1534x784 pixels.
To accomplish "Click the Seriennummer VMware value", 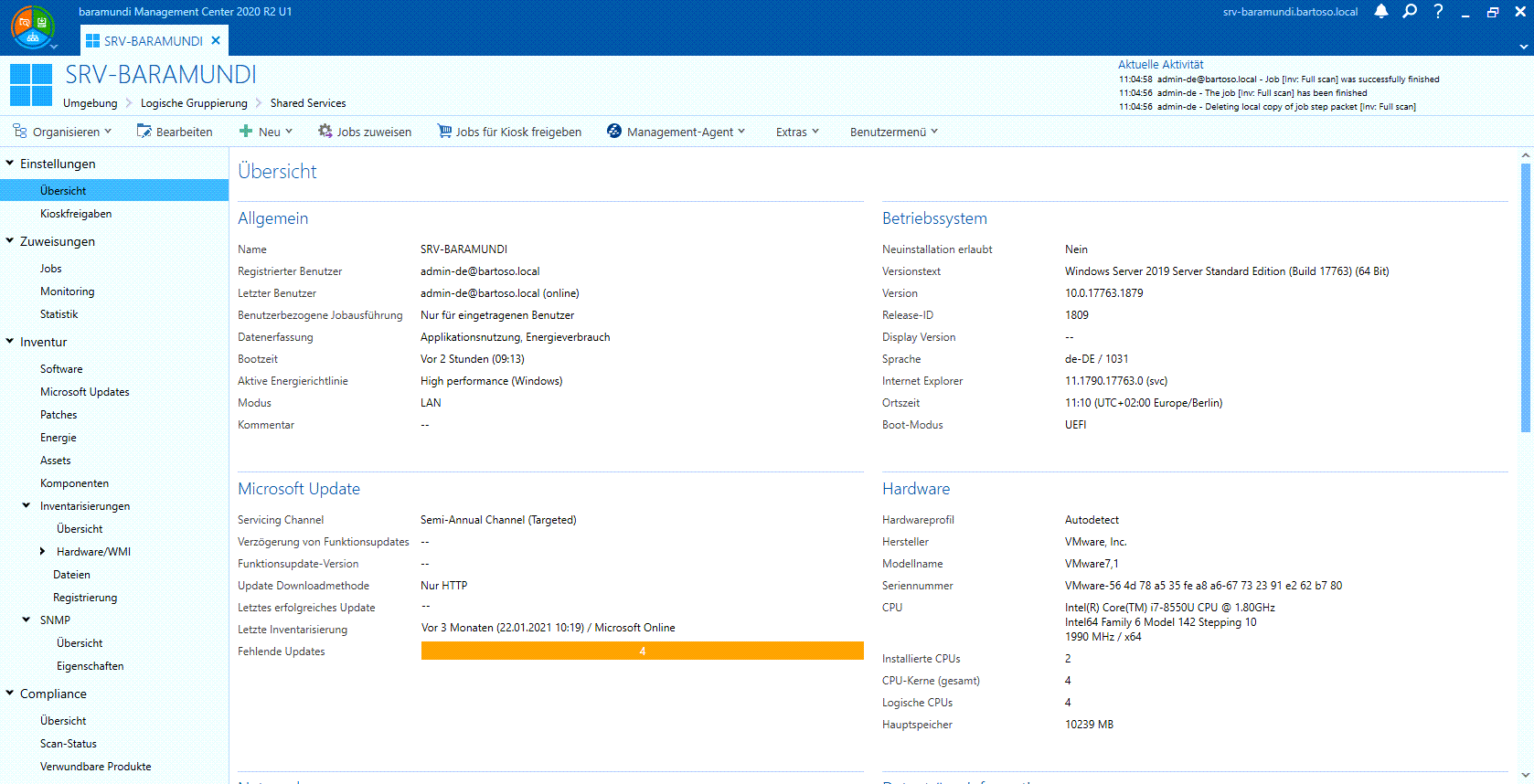I will [1203, 586].
